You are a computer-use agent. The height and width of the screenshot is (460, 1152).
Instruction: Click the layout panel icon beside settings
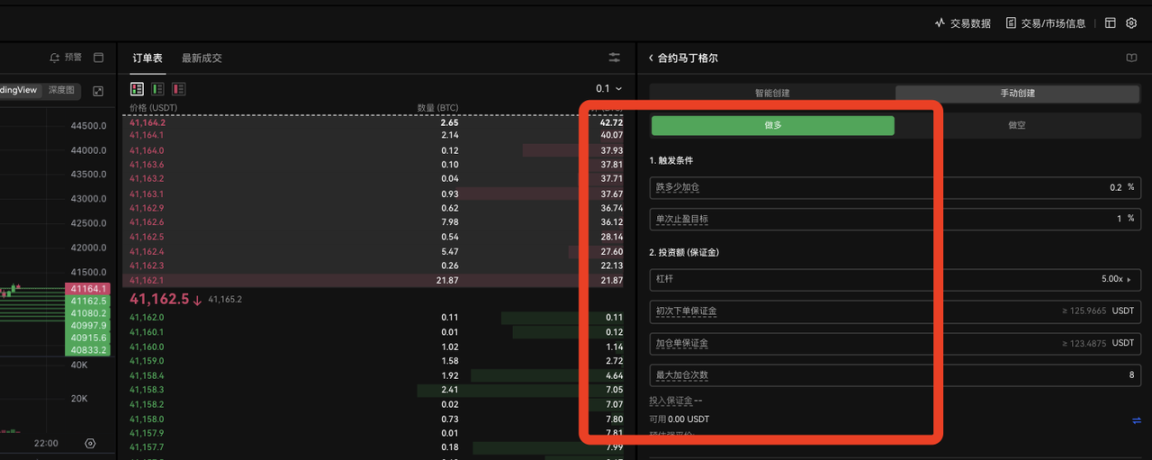coord(1110,23)
